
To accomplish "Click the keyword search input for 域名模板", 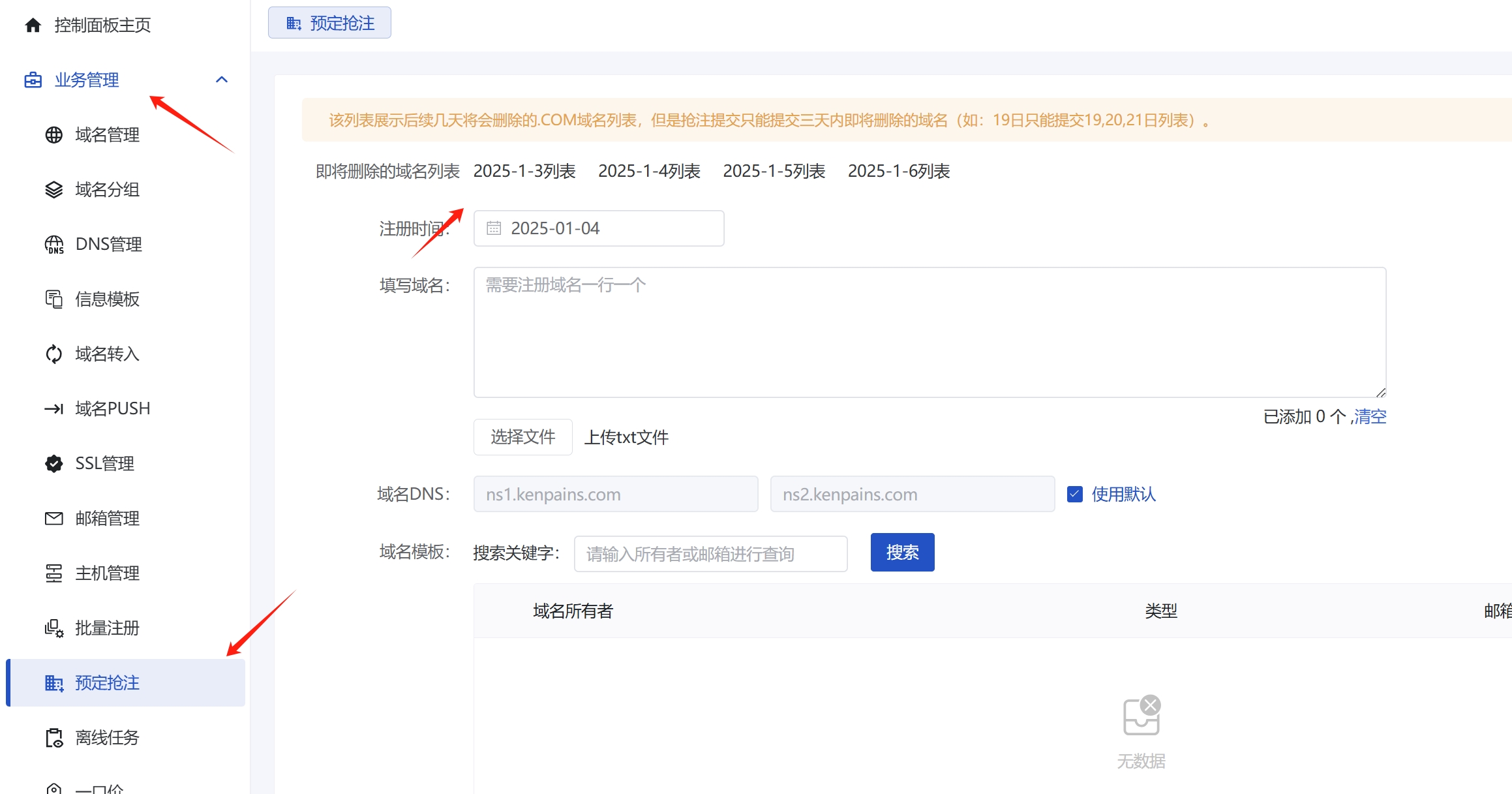I will 711,554.
